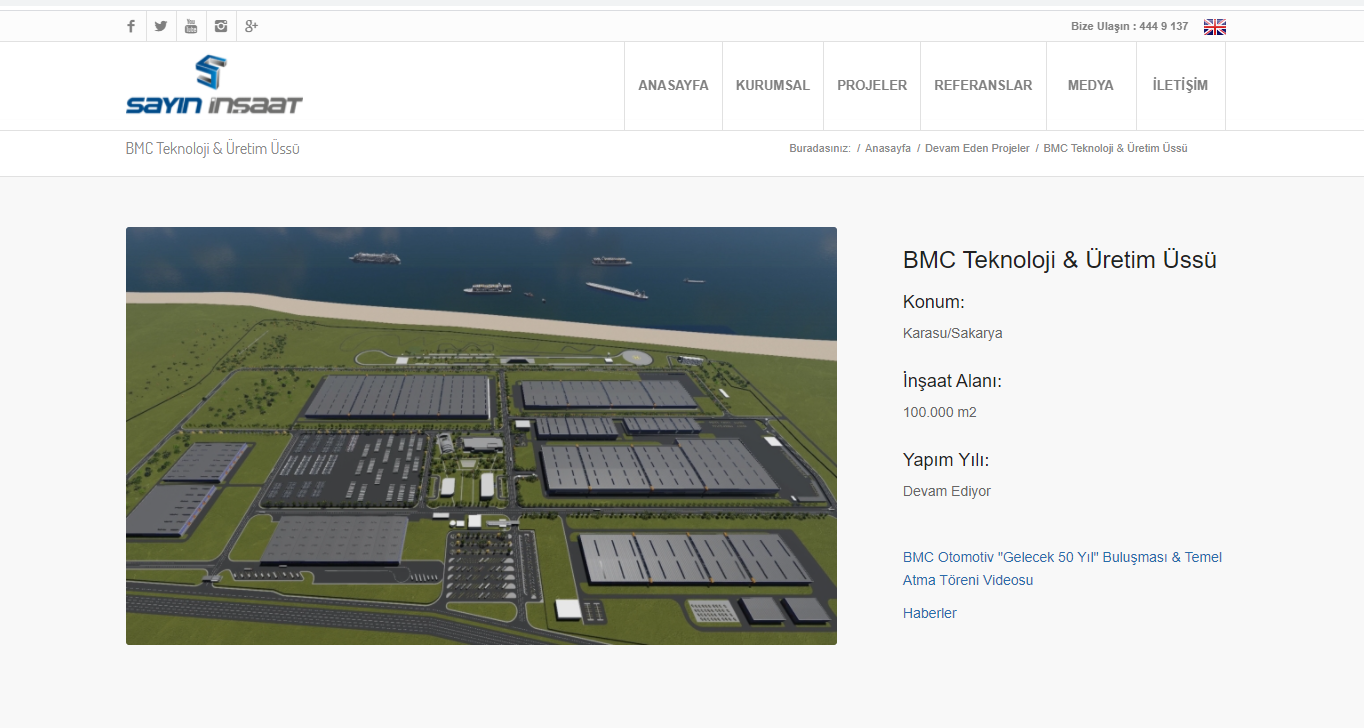
Task: Go to Devam Eden Projeler breadcrumb
Action: [x=976, y=148]
